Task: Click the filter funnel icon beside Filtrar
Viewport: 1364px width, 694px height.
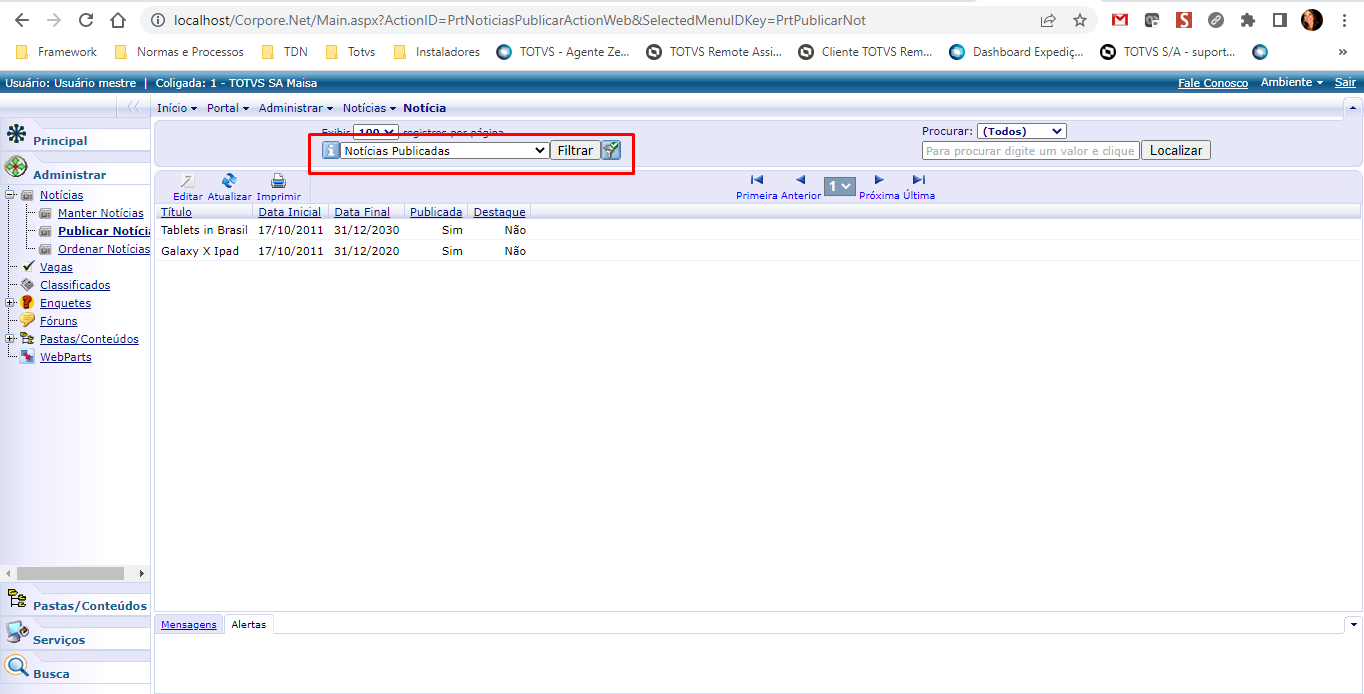Action: click(x=611, y=150)
